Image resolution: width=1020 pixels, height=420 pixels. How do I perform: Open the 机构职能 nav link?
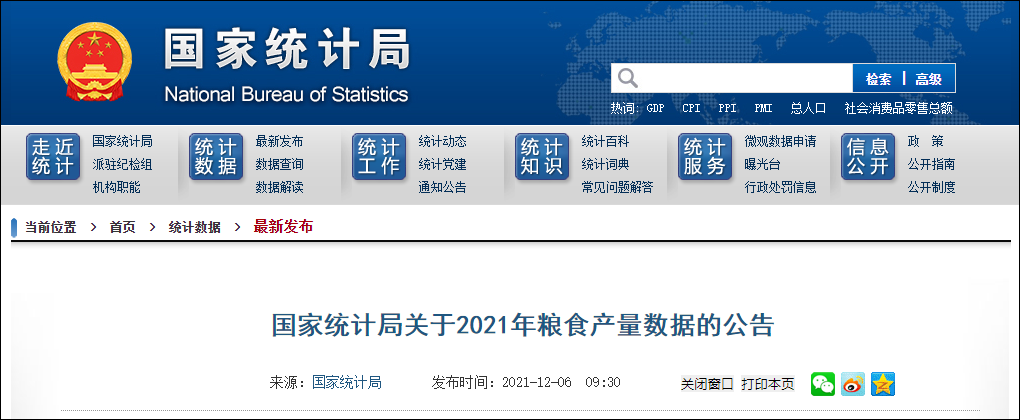tap(116, 188)
